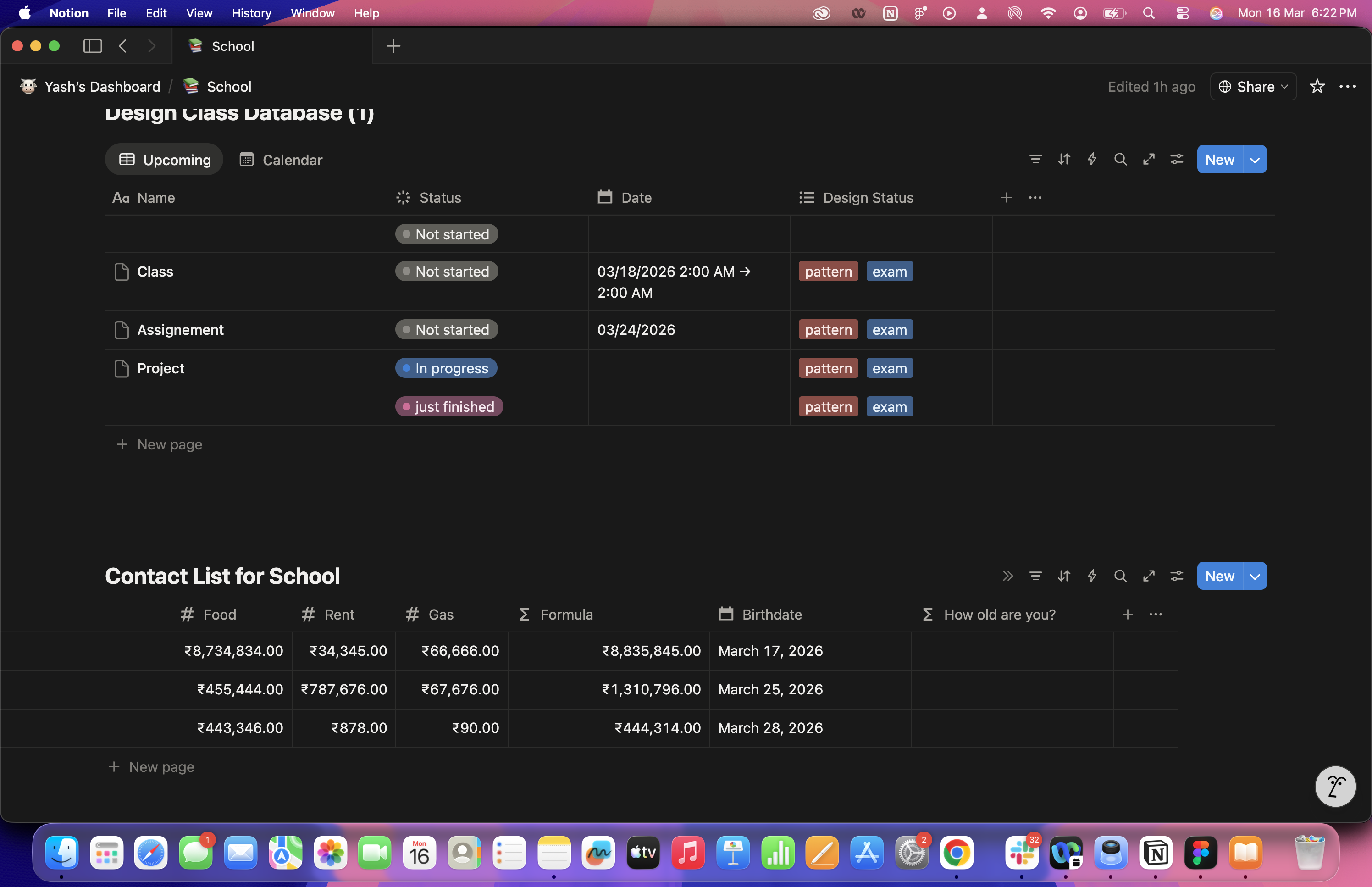
Task: Open Figma from the Dock
Action: [x=1200, y=853]
